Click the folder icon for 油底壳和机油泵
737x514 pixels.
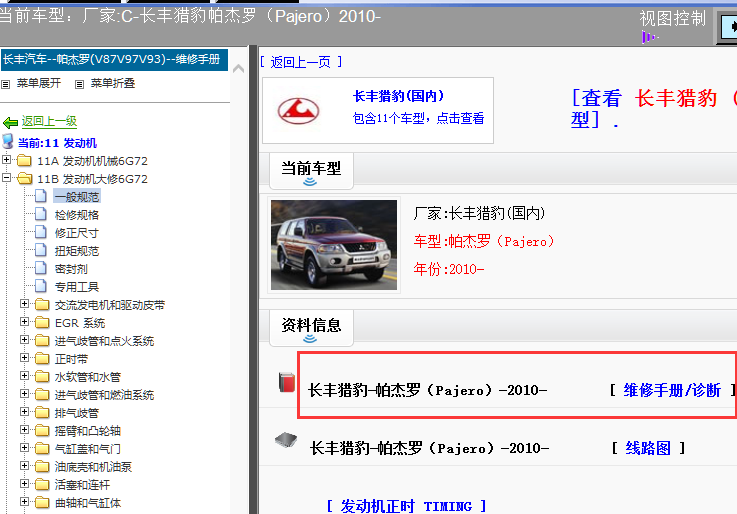coord(42,466)
